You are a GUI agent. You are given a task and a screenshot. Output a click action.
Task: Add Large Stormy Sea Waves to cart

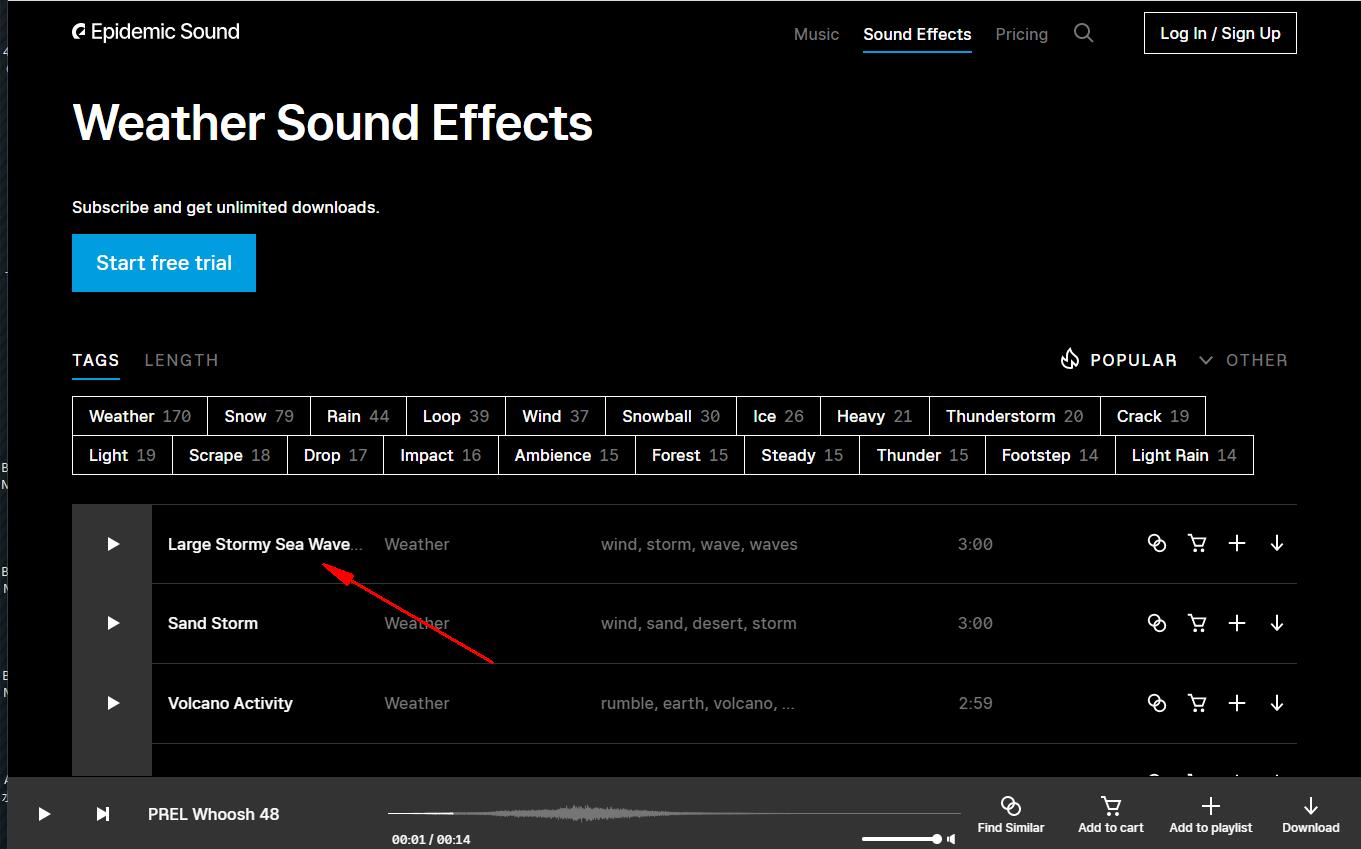pos(1196,544)
